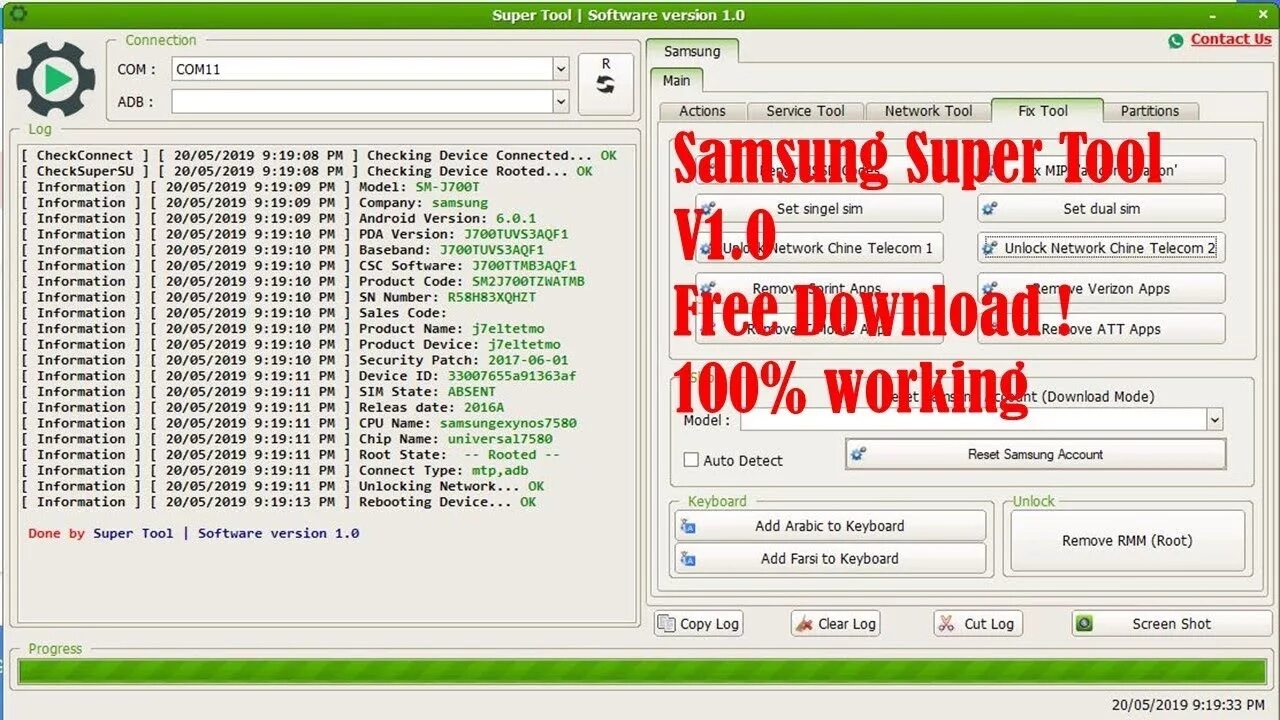Viewport: 1280px width, 720px height.
Task: Open the Partitions tab
Action: click(1150, 111)
